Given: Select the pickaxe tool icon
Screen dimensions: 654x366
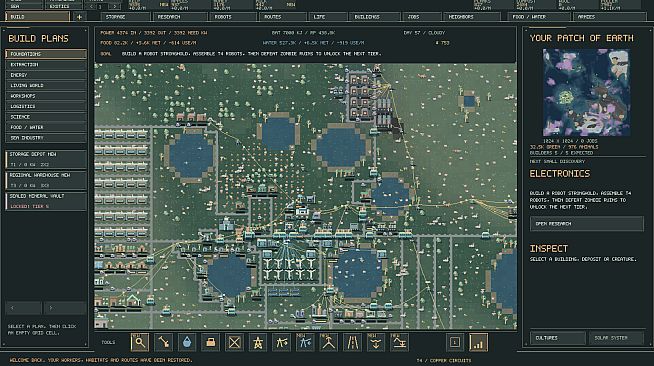Looking at the screenshot, I should 163,343.
